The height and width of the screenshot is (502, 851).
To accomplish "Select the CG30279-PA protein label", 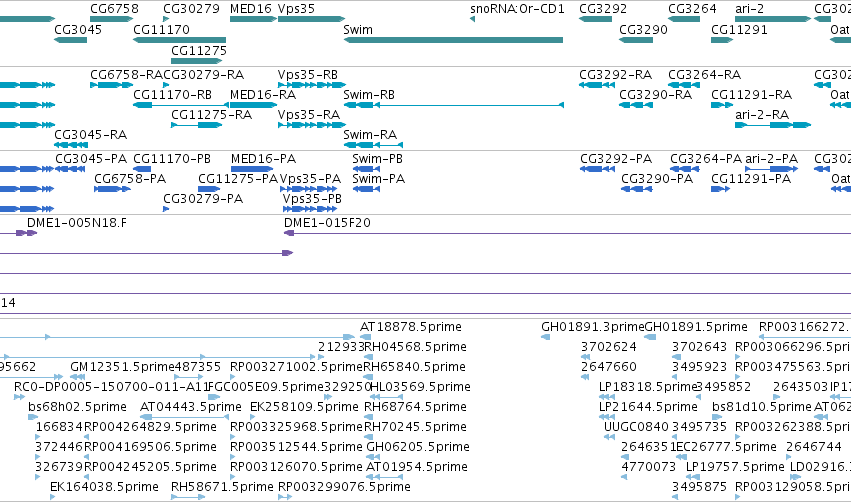I will click(203, 199).
